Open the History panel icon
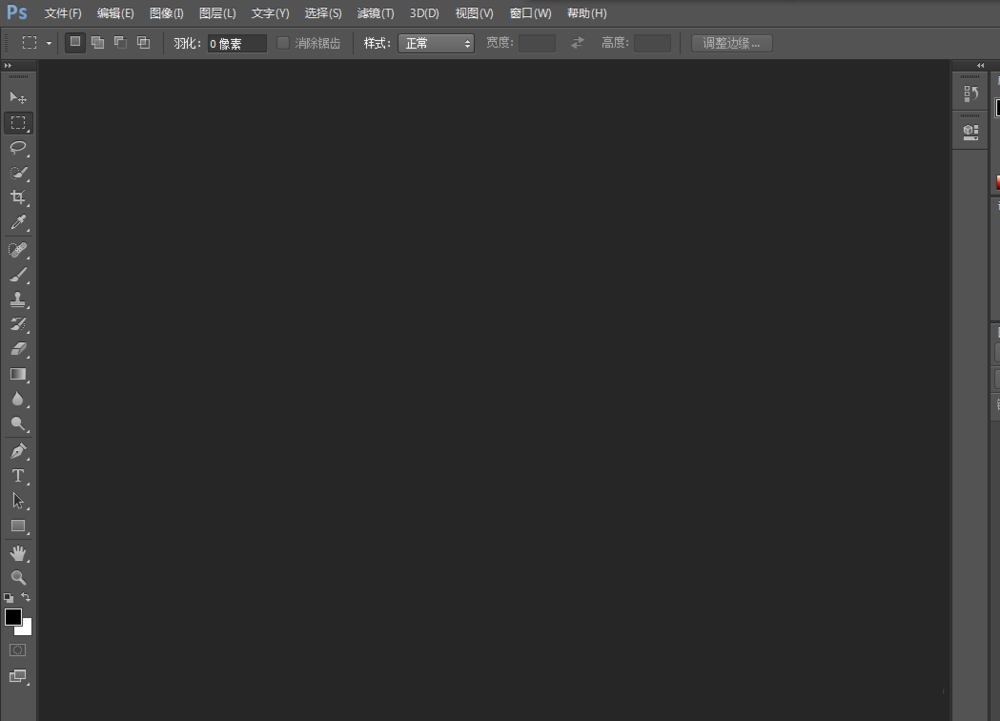This screenshot has height=721, width=1000. (x=971, y=94)
